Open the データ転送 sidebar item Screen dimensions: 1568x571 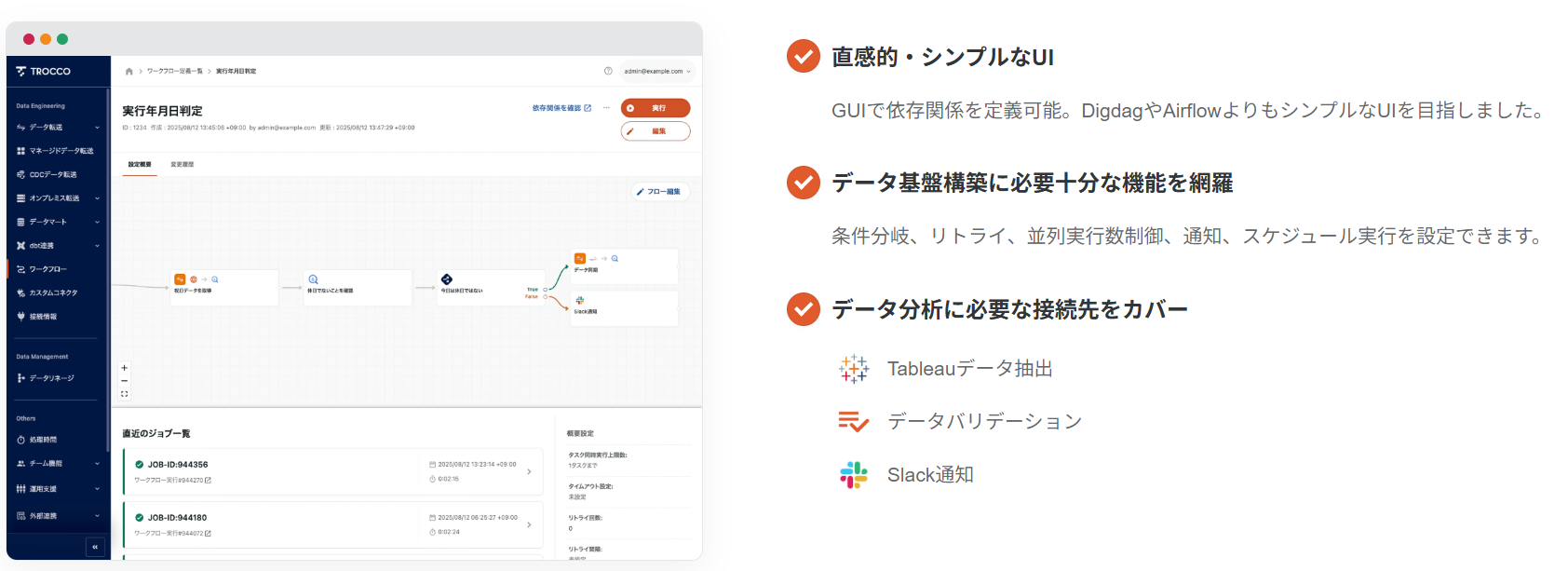[x=58, y=127]
